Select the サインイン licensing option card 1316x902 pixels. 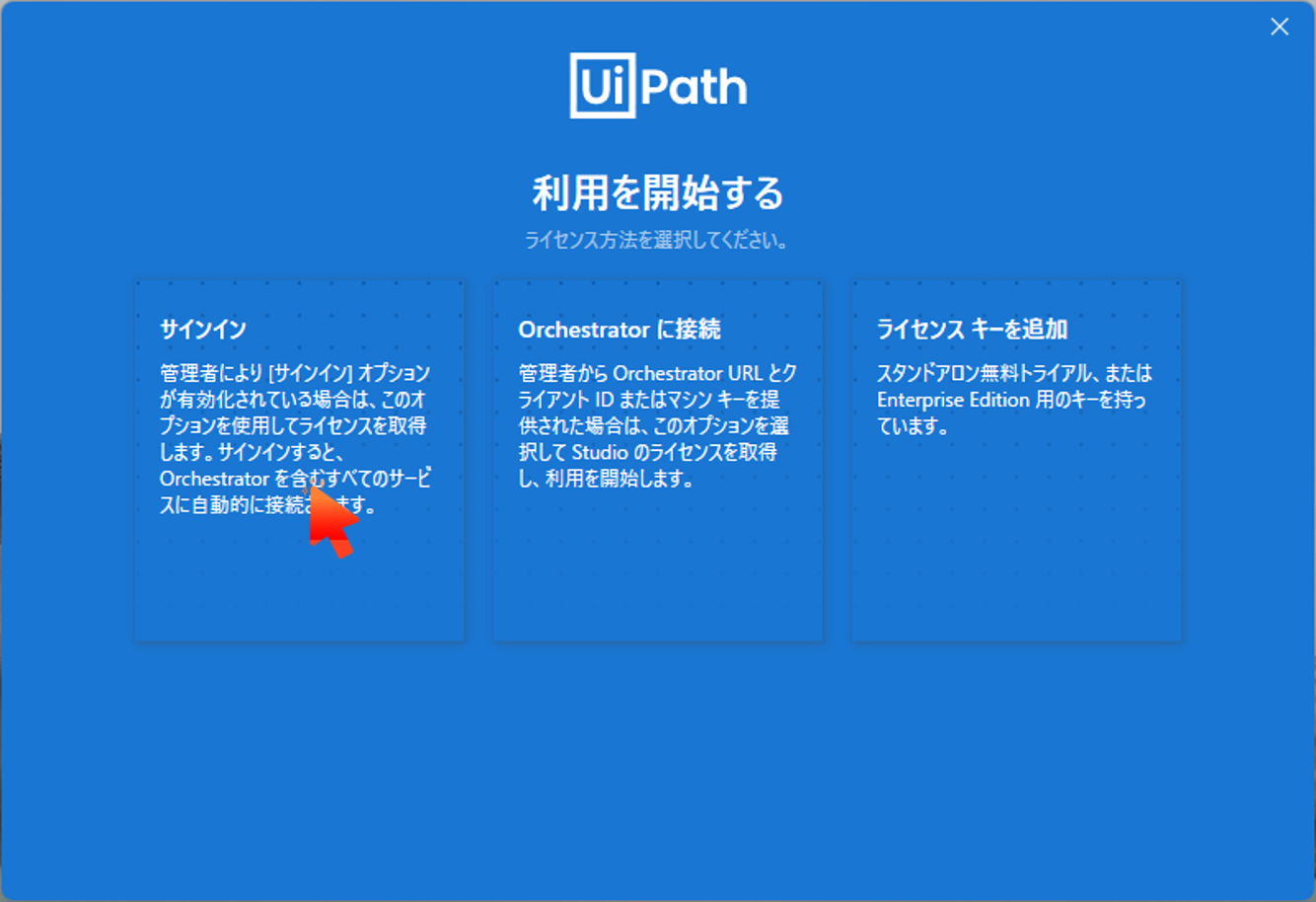coord(299,459)
